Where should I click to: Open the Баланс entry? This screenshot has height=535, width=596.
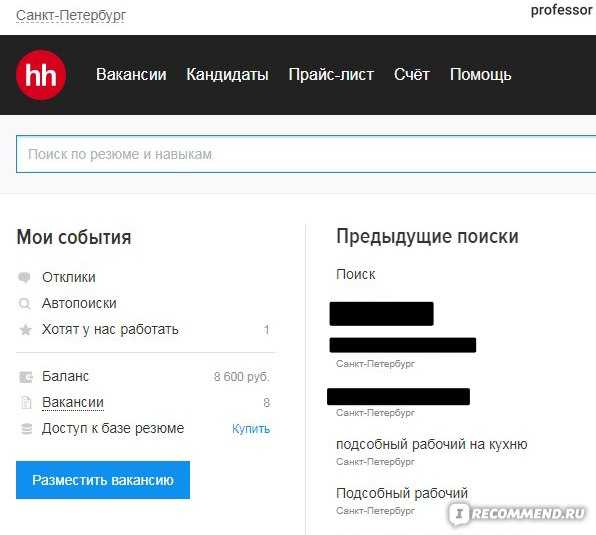[65, 376]
